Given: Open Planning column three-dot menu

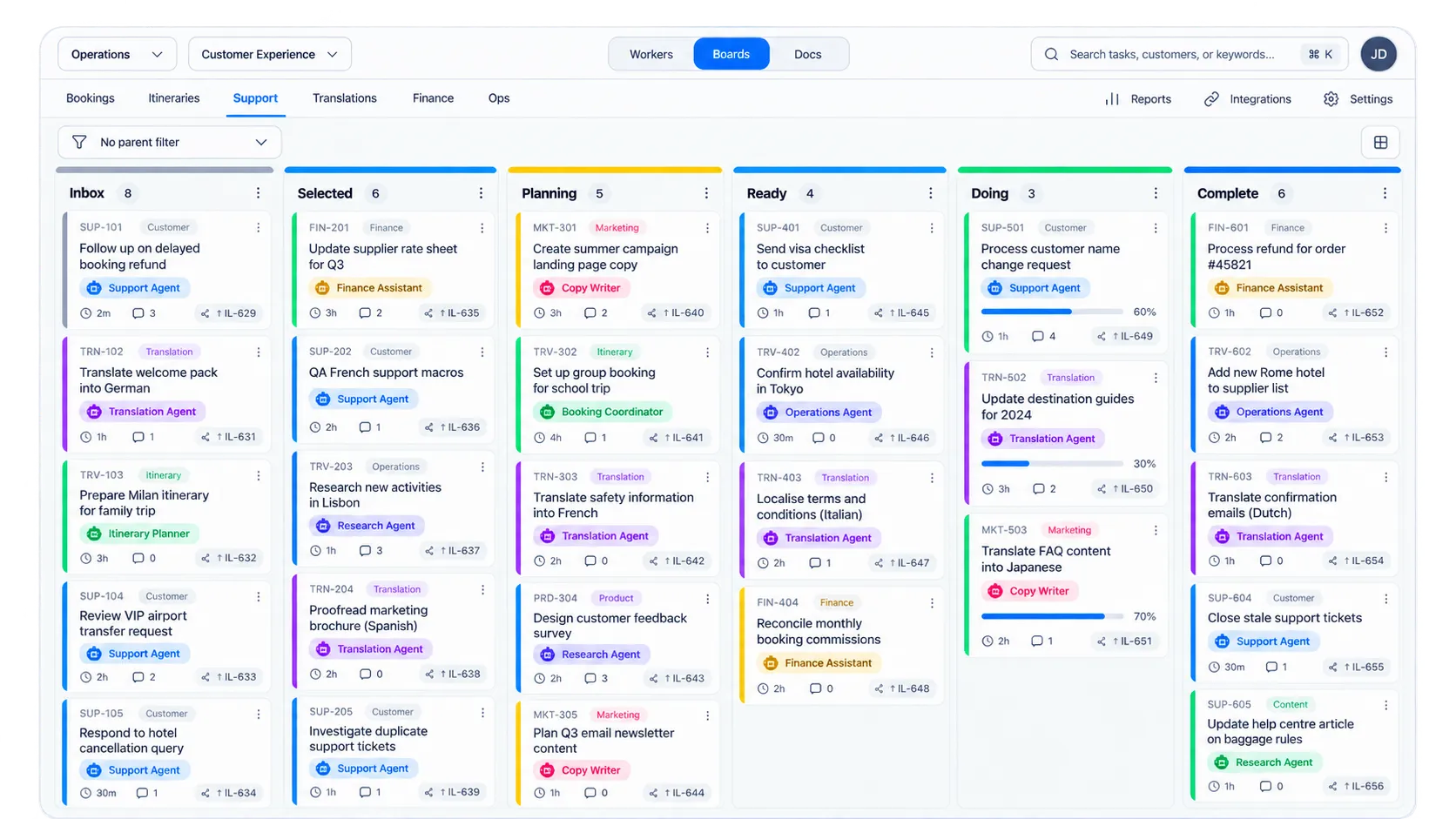Looking at the screenshot, I should click(706, 193).
